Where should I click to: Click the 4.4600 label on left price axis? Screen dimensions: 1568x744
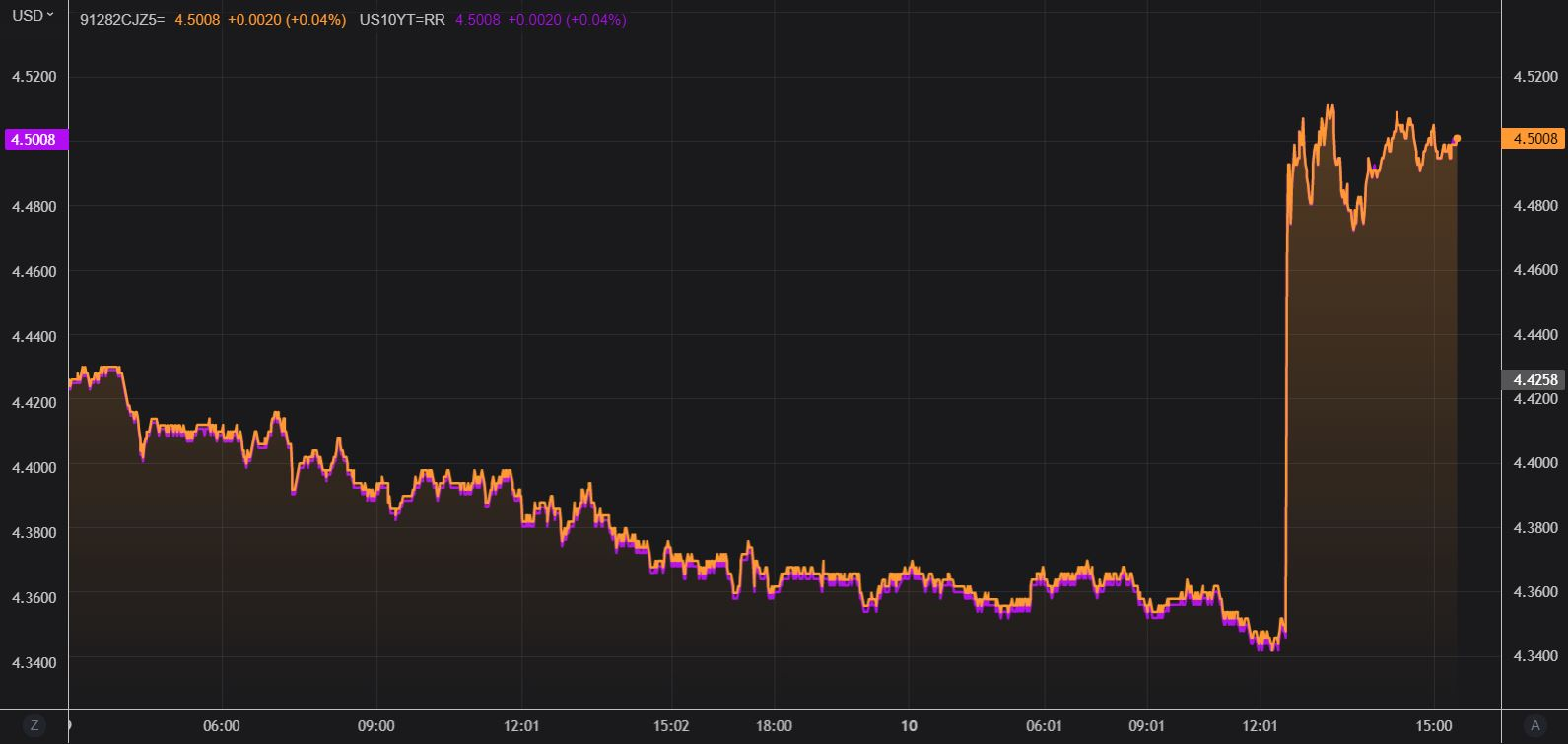pyautogui.click(x=33, y=271)
